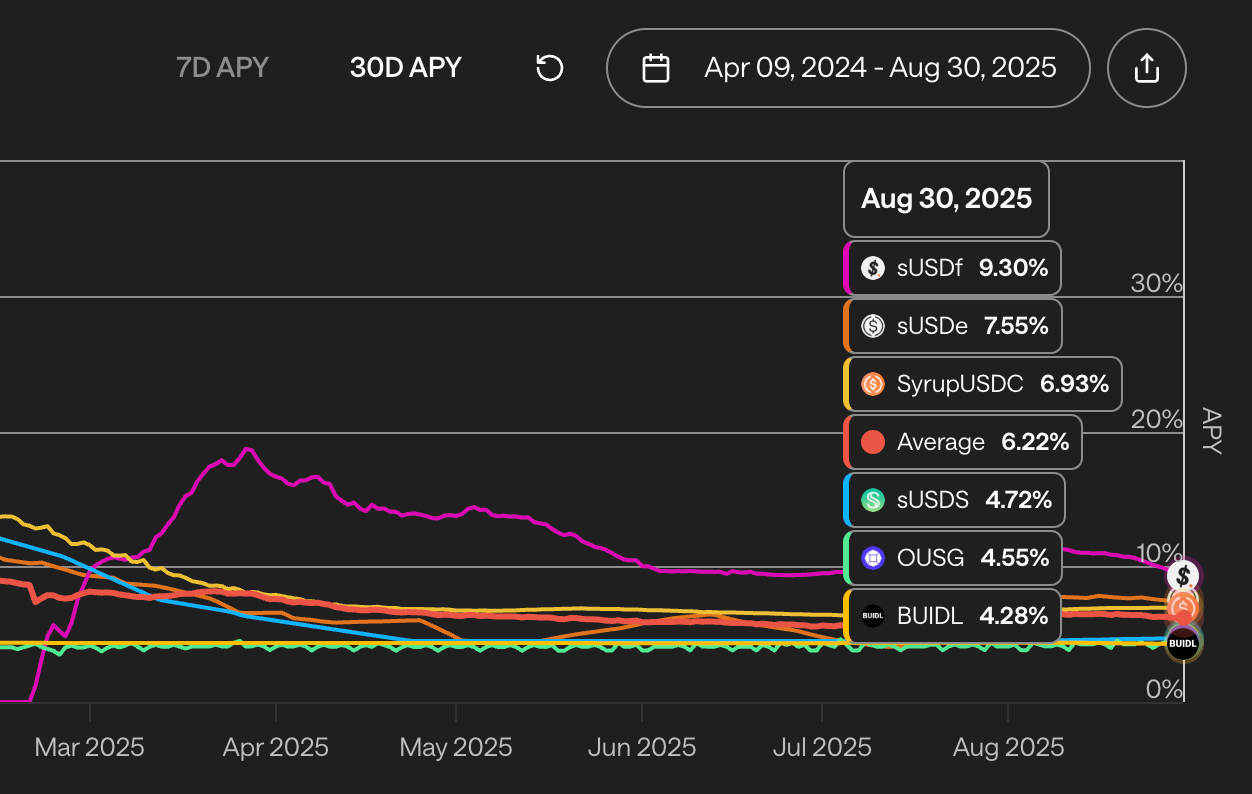Viewport: 1252px width, 794px height.
Task: Click the sUSDf marker at chart line end
Action: click(1184, 575)
